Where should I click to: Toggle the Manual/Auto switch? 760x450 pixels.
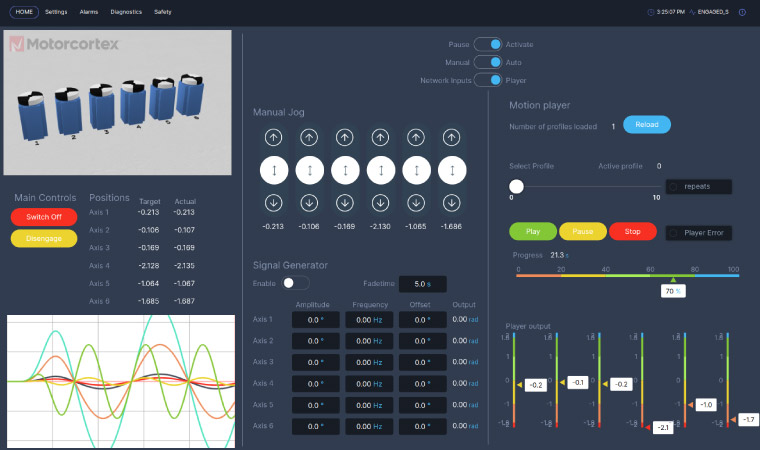488,62
